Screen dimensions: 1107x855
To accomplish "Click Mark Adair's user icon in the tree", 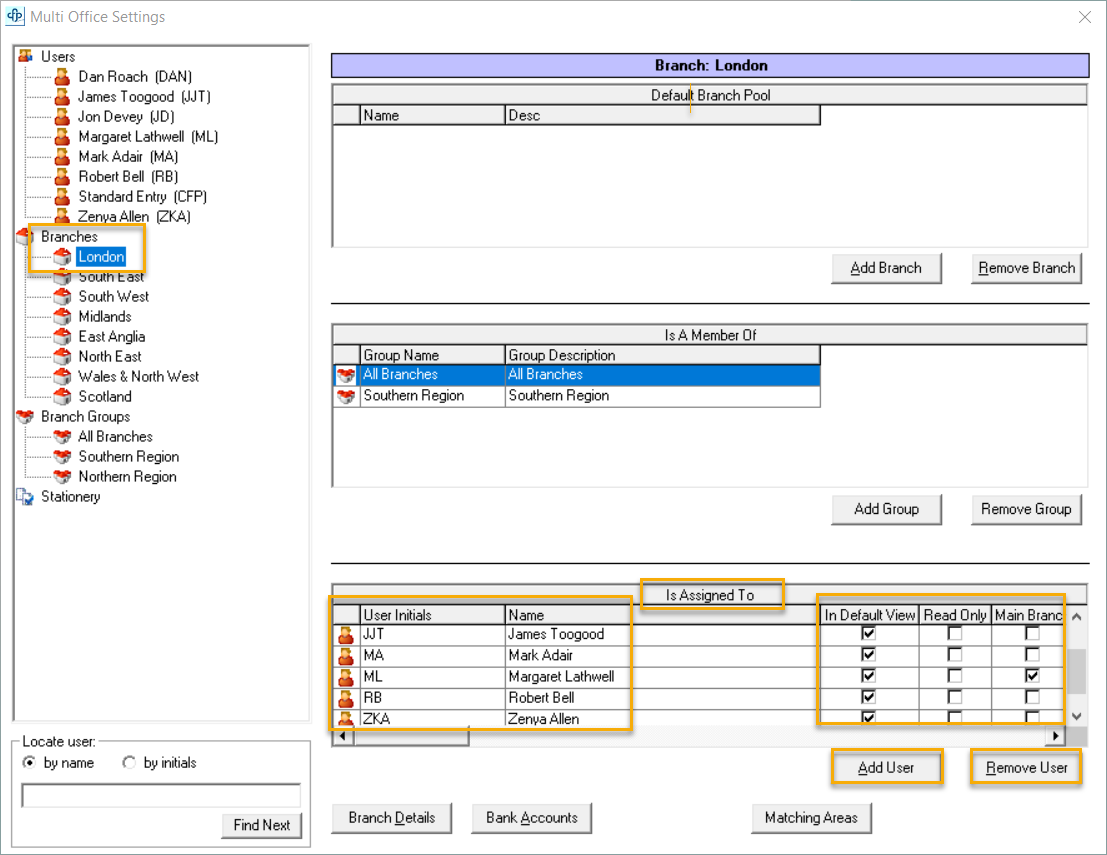I will [62, 156].
